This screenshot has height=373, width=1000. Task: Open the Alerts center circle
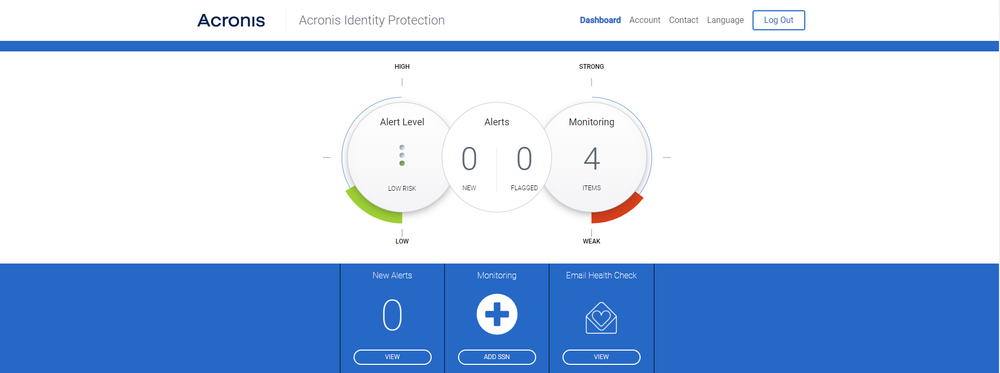coord(497,157)
